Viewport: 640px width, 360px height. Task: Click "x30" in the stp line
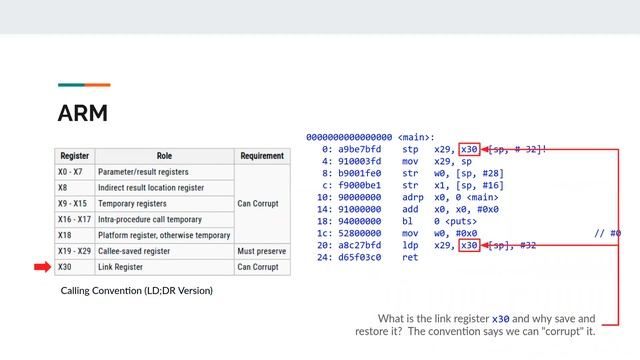coord(469,149)
